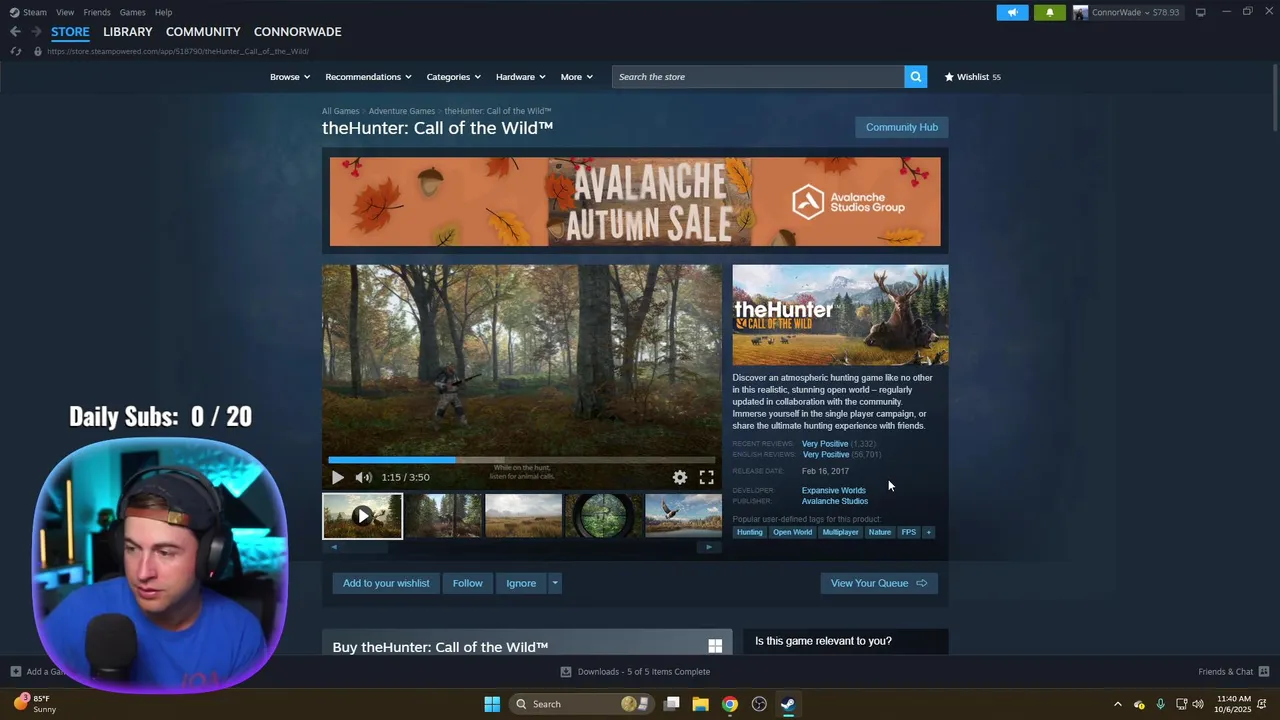The height and width of the screenshot is (720, 1280).
Task: Expand the More dropdown
Action: click(x=577, y=77)
